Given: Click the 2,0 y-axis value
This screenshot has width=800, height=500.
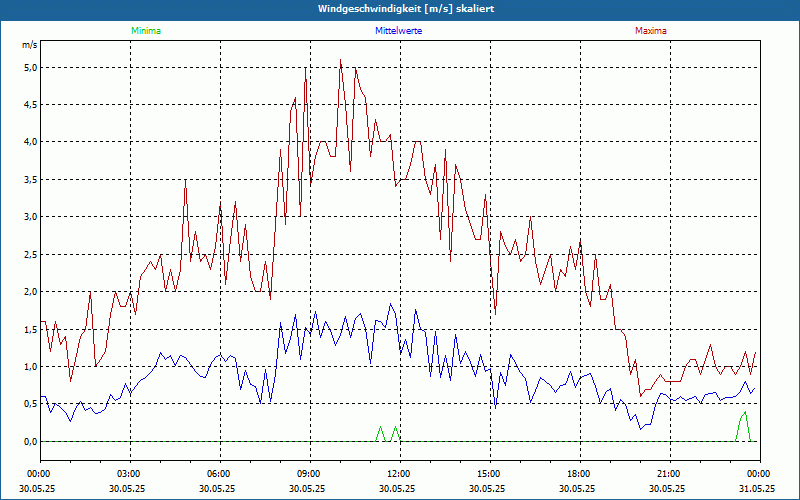Looking at the screenshot, I should [x=31, y=292].
